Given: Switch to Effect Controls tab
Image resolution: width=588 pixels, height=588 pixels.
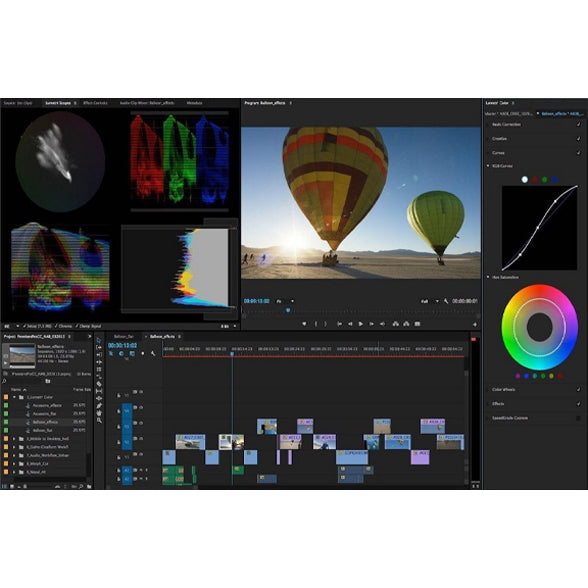Looking at the screenshot, I should [95, 103].
